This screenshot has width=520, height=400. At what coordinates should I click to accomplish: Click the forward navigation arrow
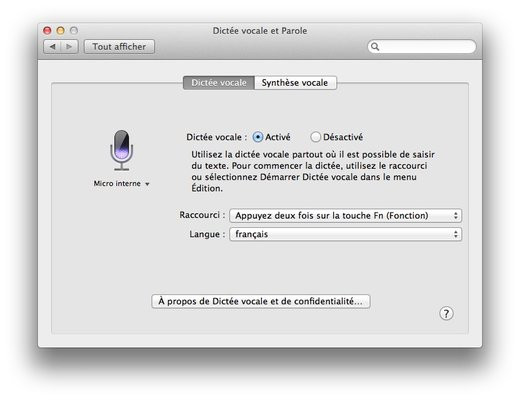click(x=69, y=47)
